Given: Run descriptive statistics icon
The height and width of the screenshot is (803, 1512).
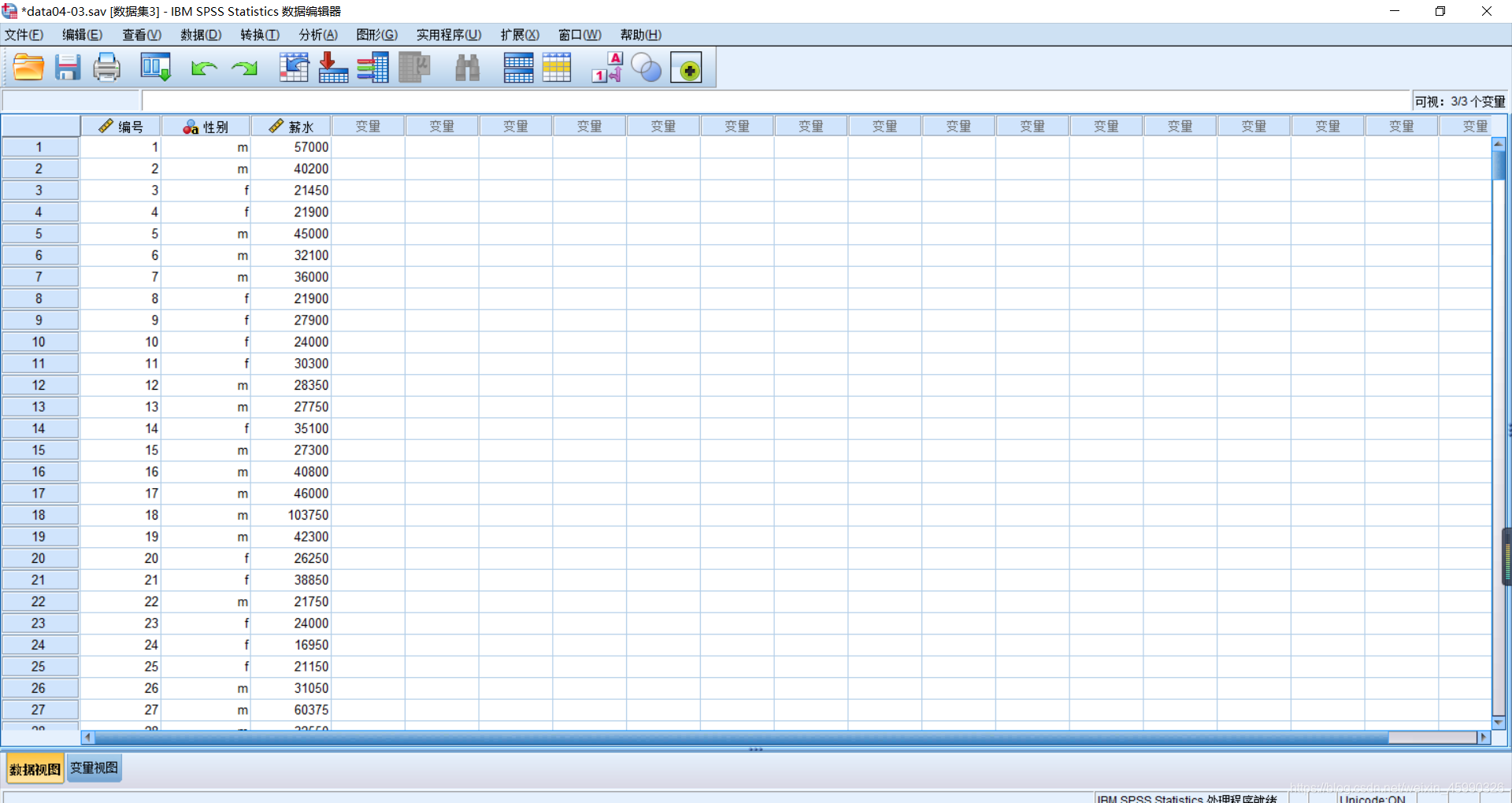Looking at the screenshot, I should click(x=414, y=68).
